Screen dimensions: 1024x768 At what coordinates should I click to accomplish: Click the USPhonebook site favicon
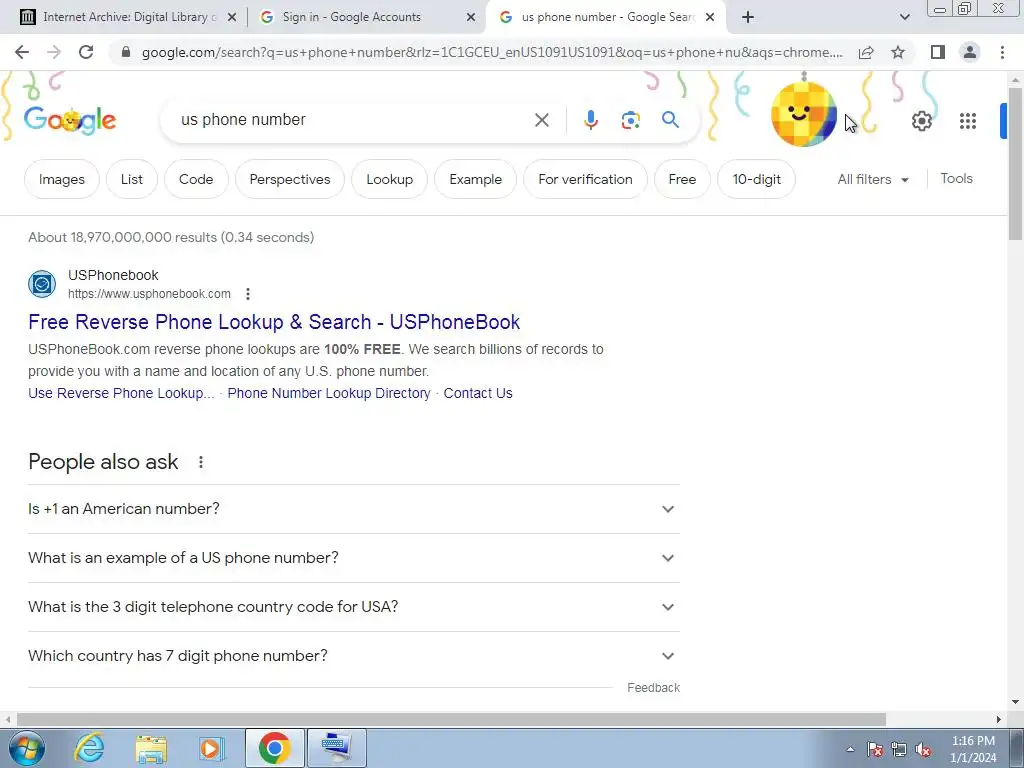(x=42, y=284)
